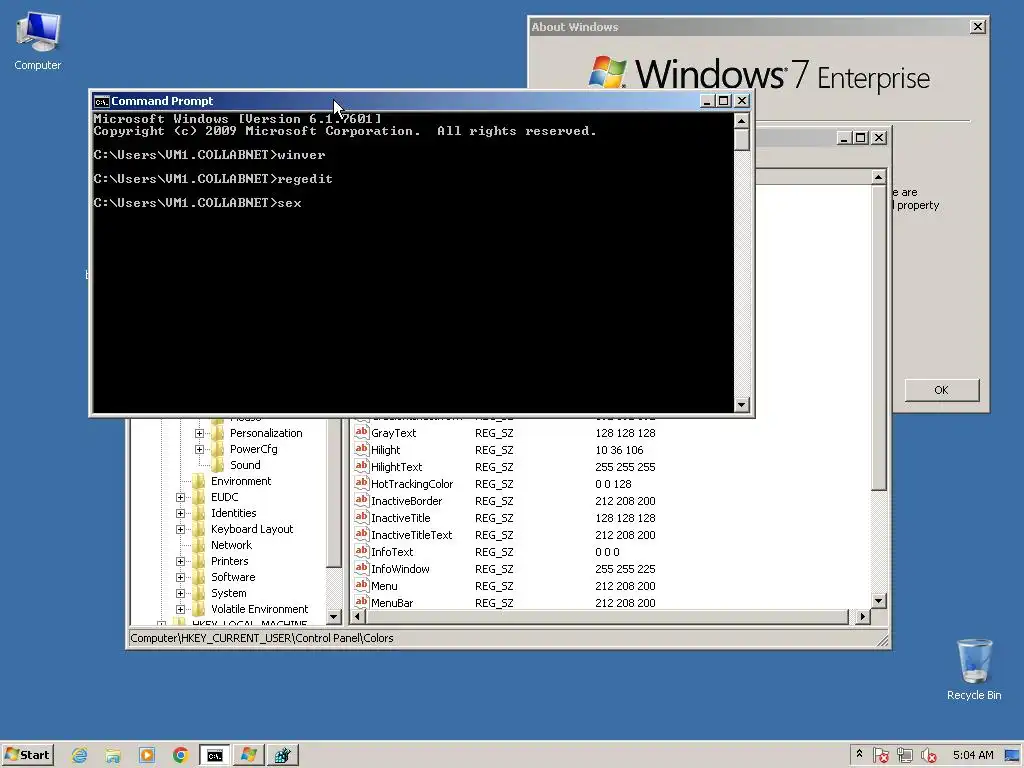Screen dimensions: 1024x768
Task: Switch to About Windows taskbar button
Action: pos(249,756)
